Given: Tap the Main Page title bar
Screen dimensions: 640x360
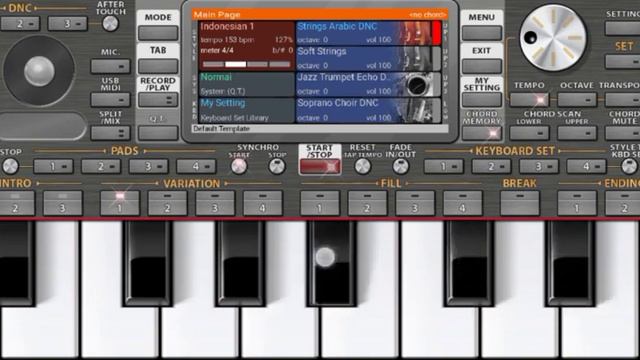Looking at the screenshot, I should 320,15.
